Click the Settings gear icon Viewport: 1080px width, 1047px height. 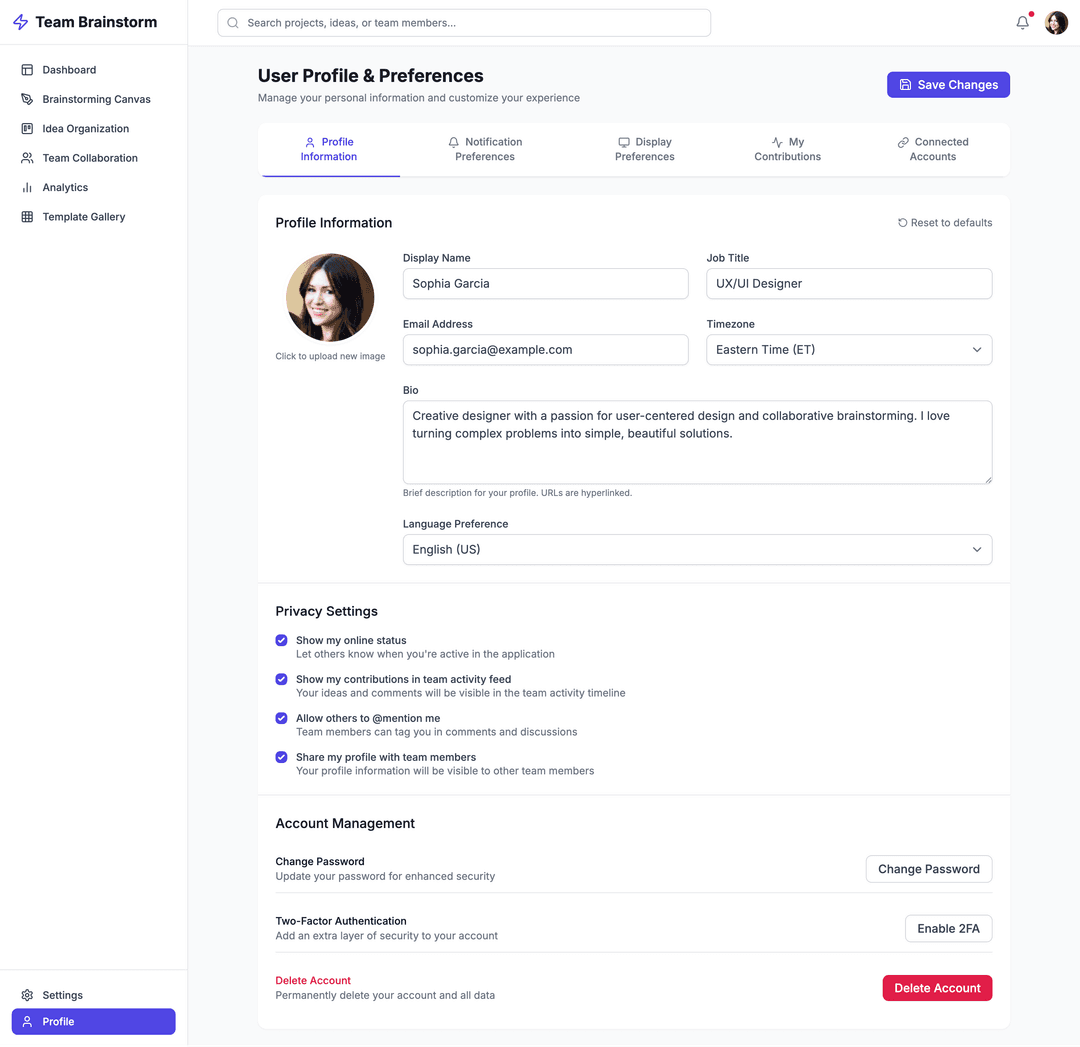click(x=27, y=995)
